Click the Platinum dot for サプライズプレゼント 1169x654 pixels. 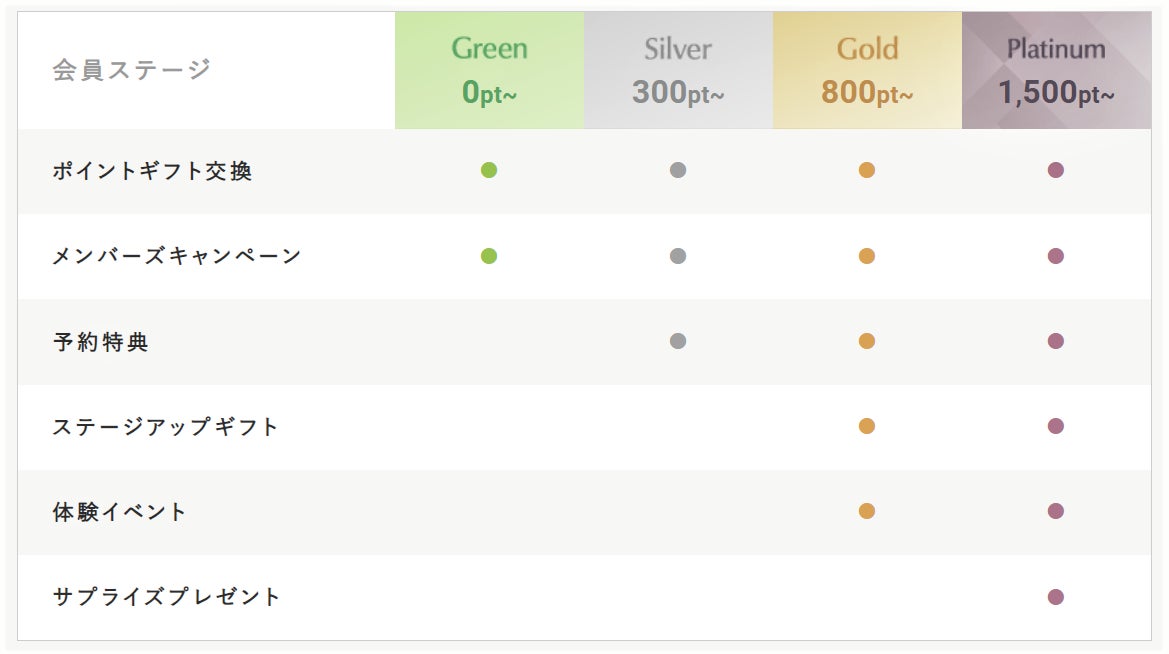pos(1055,597)
